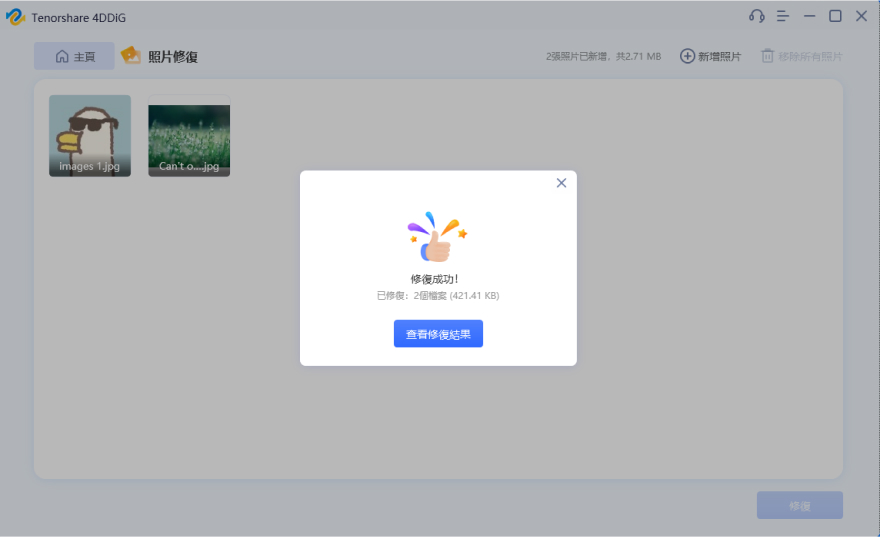Open the hamburger menu icon
This screenshot has height=537, width=880.
tap(782, 16)
